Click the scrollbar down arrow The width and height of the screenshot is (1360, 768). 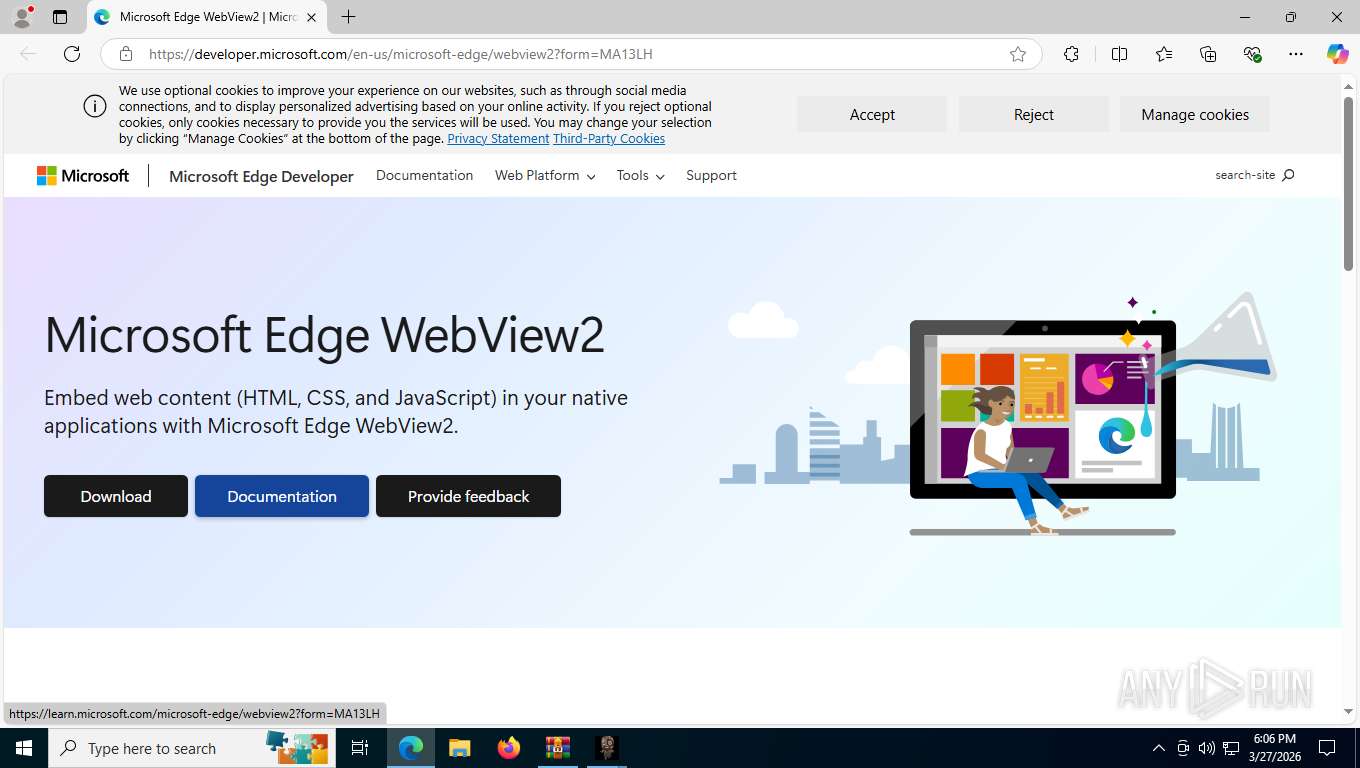(1348, 711)
